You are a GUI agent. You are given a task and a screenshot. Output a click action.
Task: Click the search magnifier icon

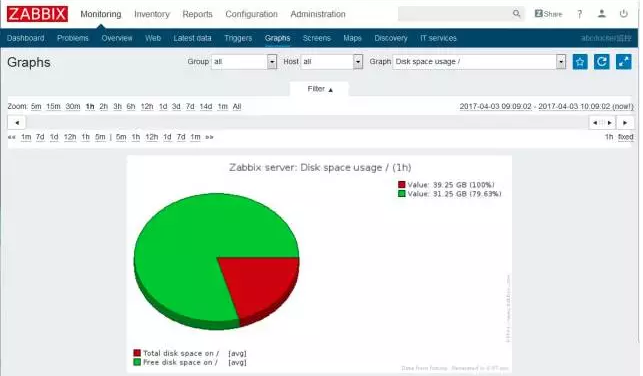coord(516,14)
